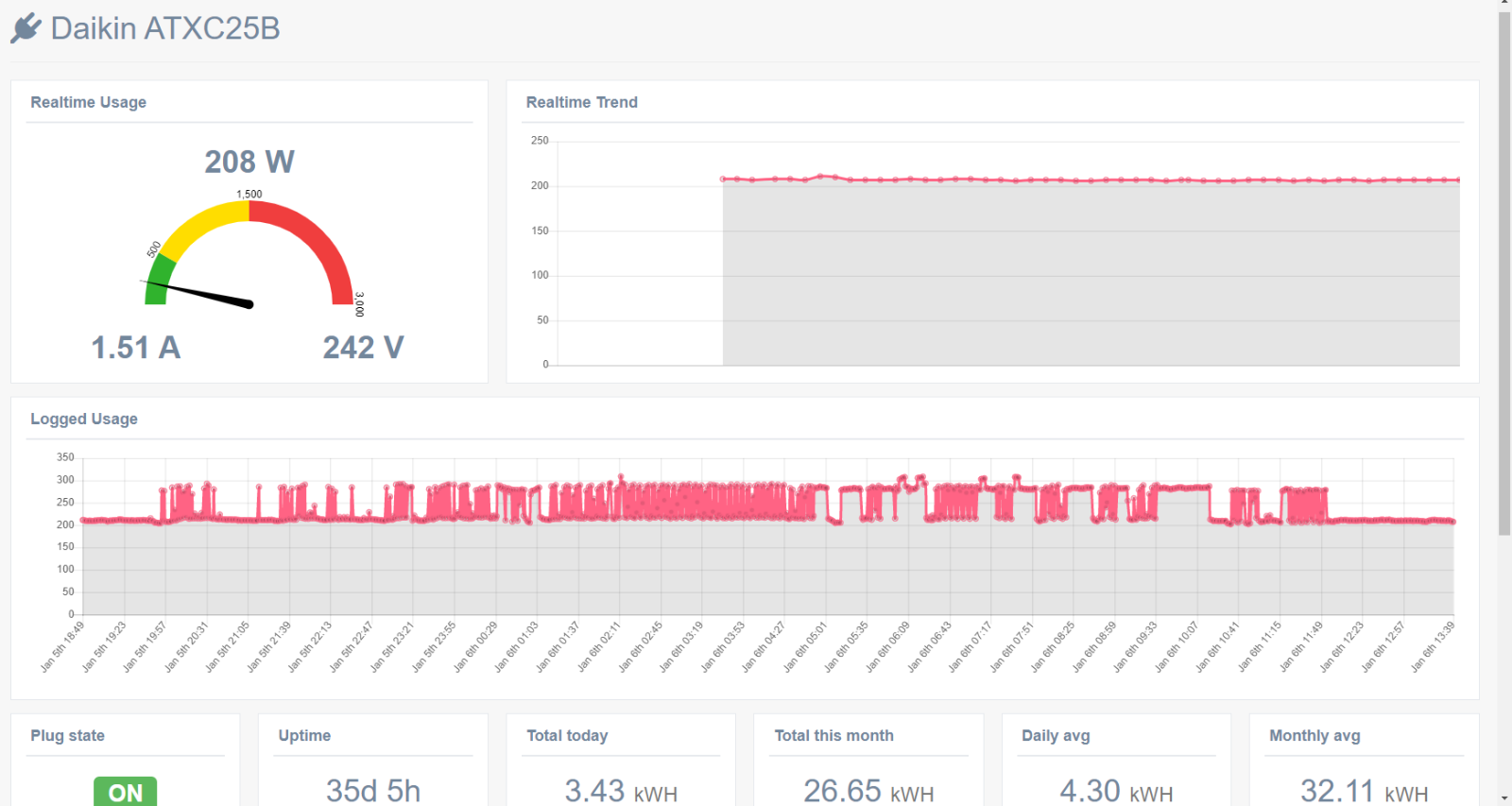Click the 32.11 kWH monthly average value
The width and height of the screenshot is (1512, 806).
tap(1364, 791)
